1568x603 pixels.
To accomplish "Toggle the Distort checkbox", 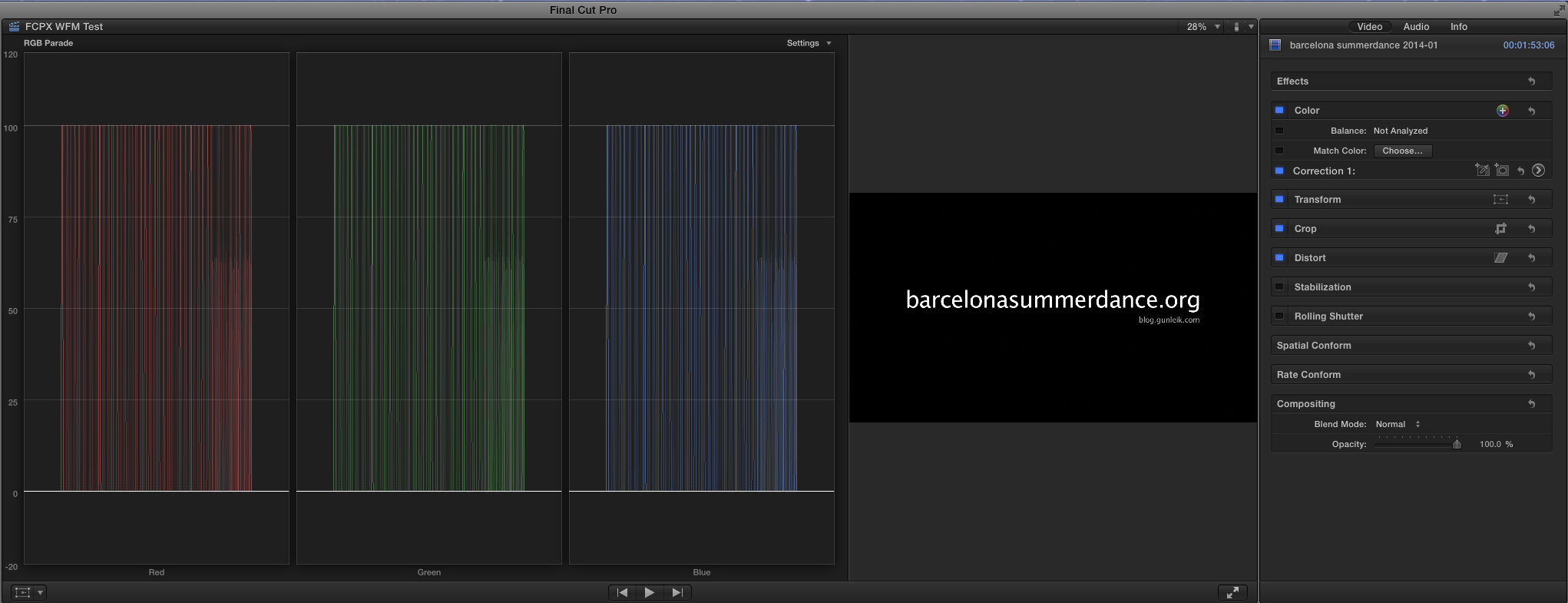I will pyautogui.click(x=1279, y=258).
